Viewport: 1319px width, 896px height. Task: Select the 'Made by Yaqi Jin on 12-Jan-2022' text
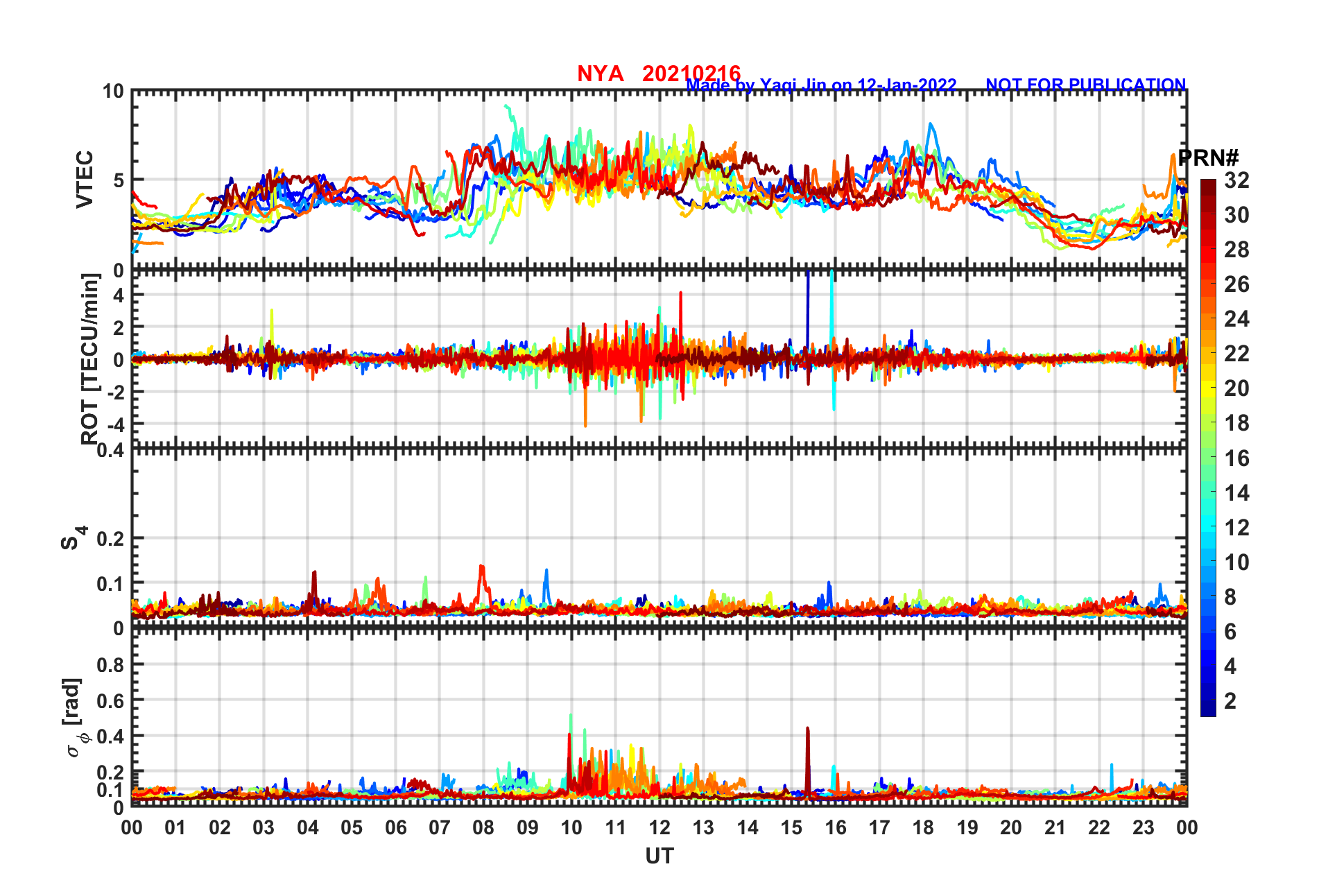[x=821, y=85]
